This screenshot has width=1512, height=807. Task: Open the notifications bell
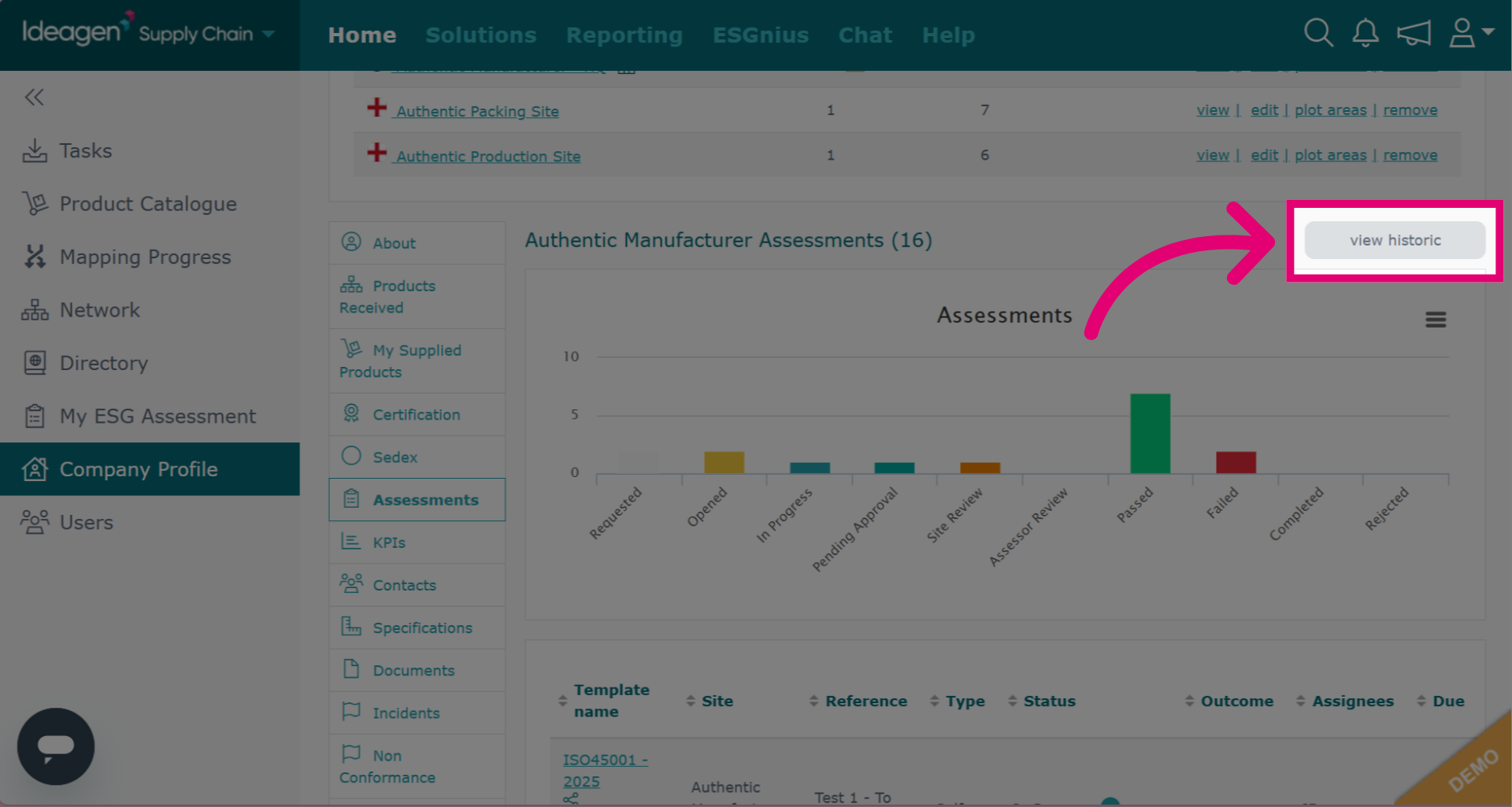click(1366, 34)
